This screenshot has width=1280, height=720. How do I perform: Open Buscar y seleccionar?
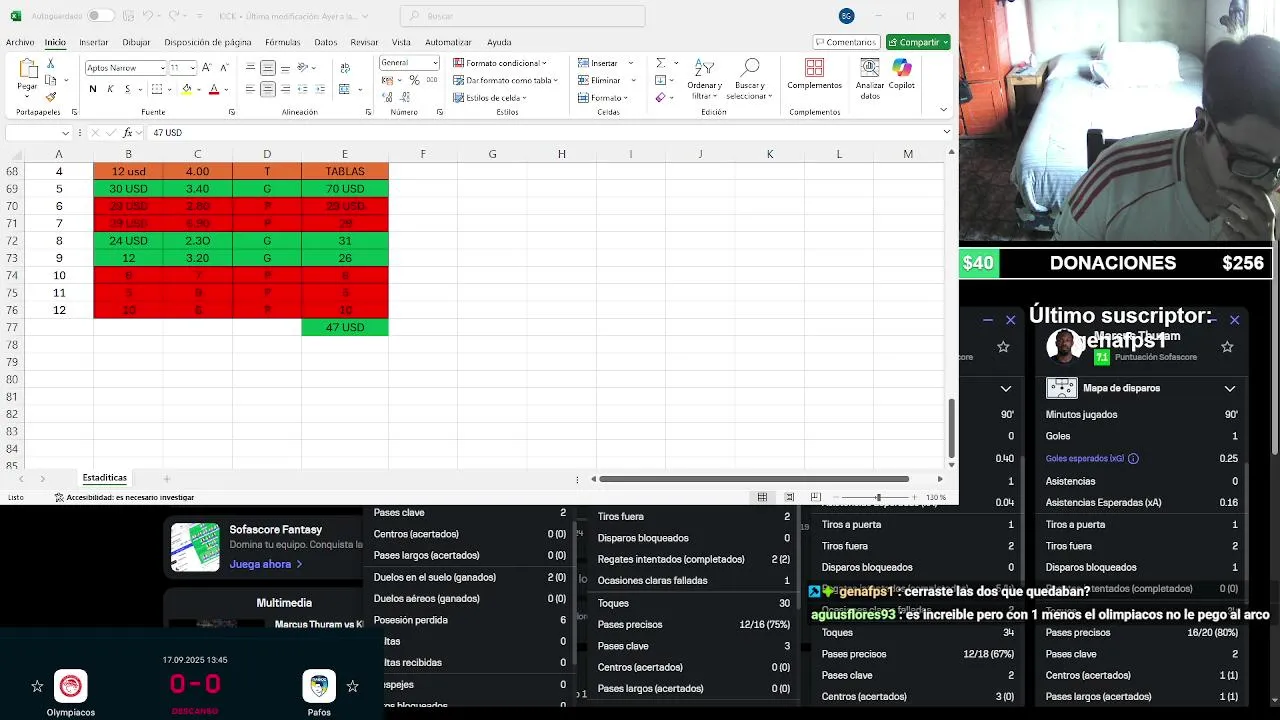pyautogui.click(x=750, y=78)
